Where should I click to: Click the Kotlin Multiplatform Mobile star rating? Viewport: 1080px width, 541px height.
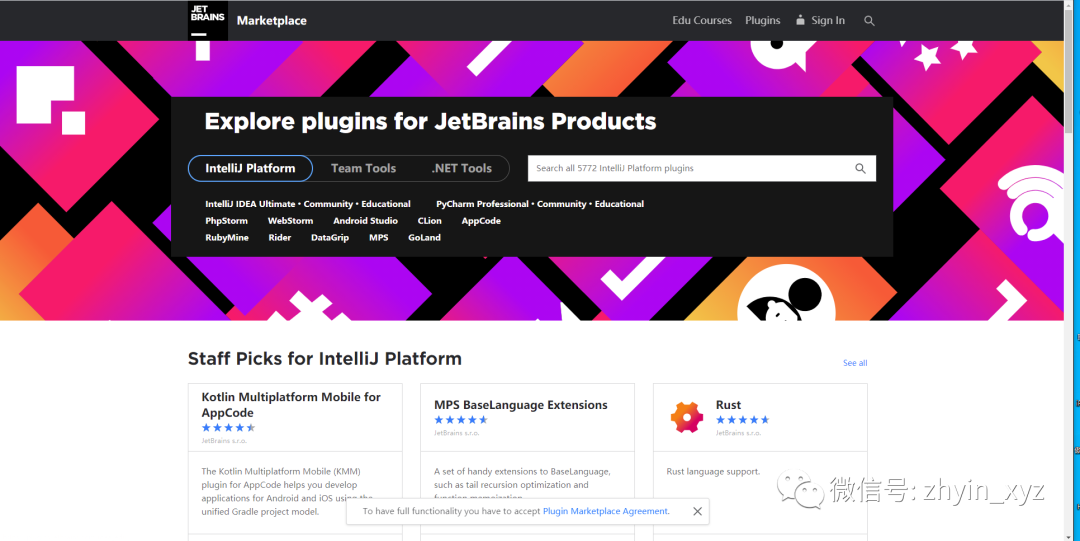(228, 427)
